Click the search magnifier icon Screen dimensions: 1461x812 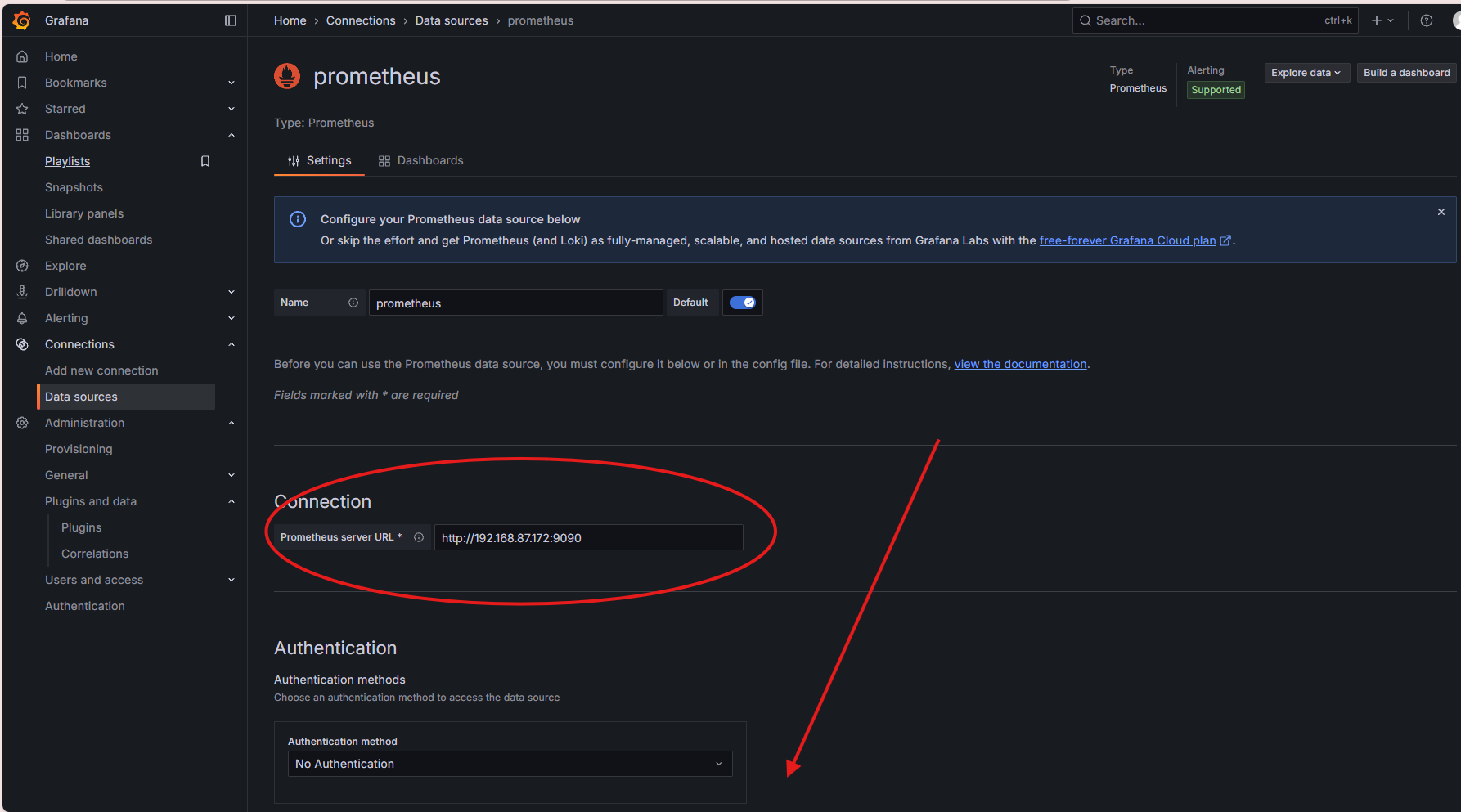pos(1086,20)
